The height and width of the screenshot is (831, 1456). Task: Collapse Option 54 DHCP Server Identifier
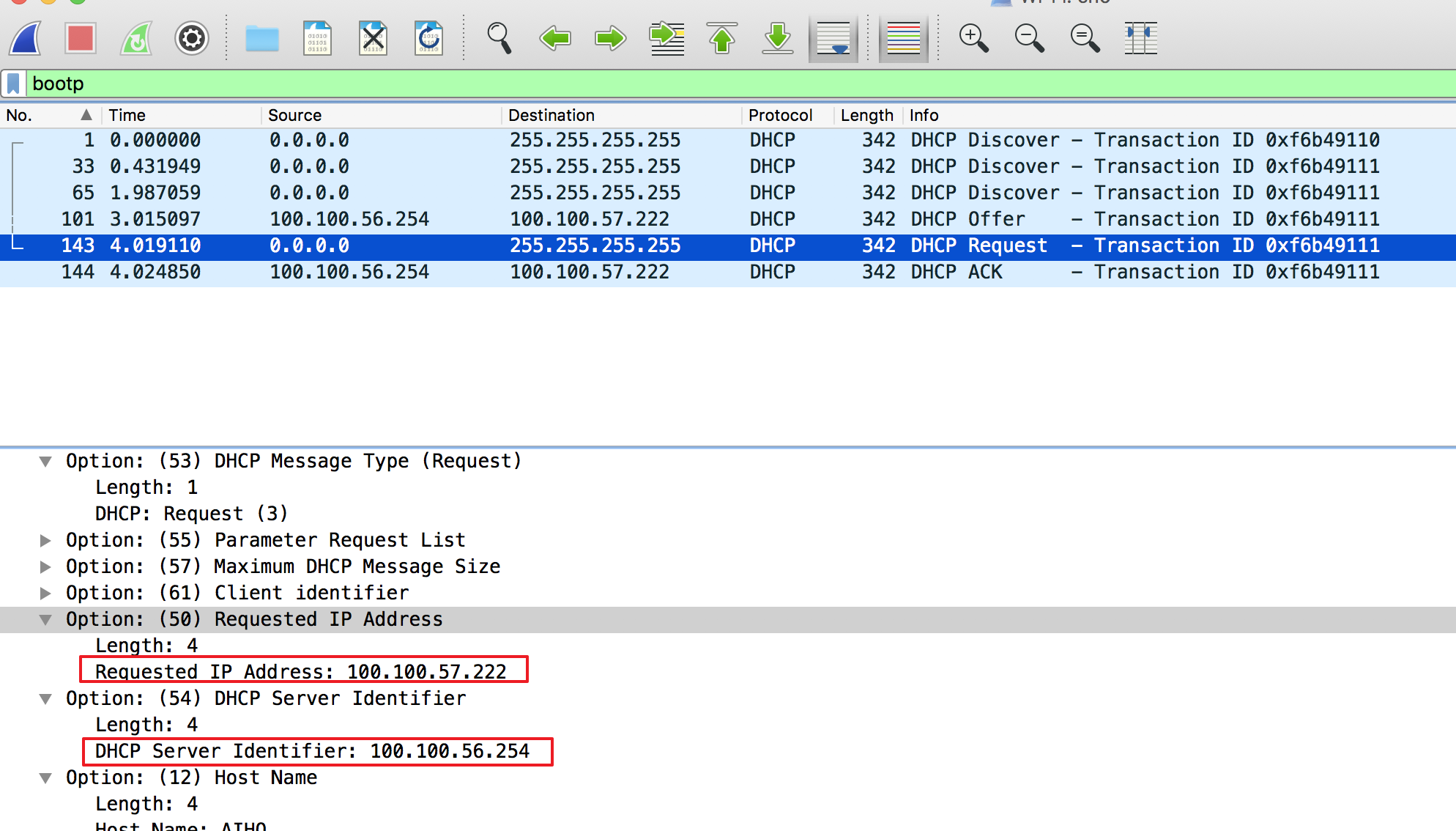point(45,698)
